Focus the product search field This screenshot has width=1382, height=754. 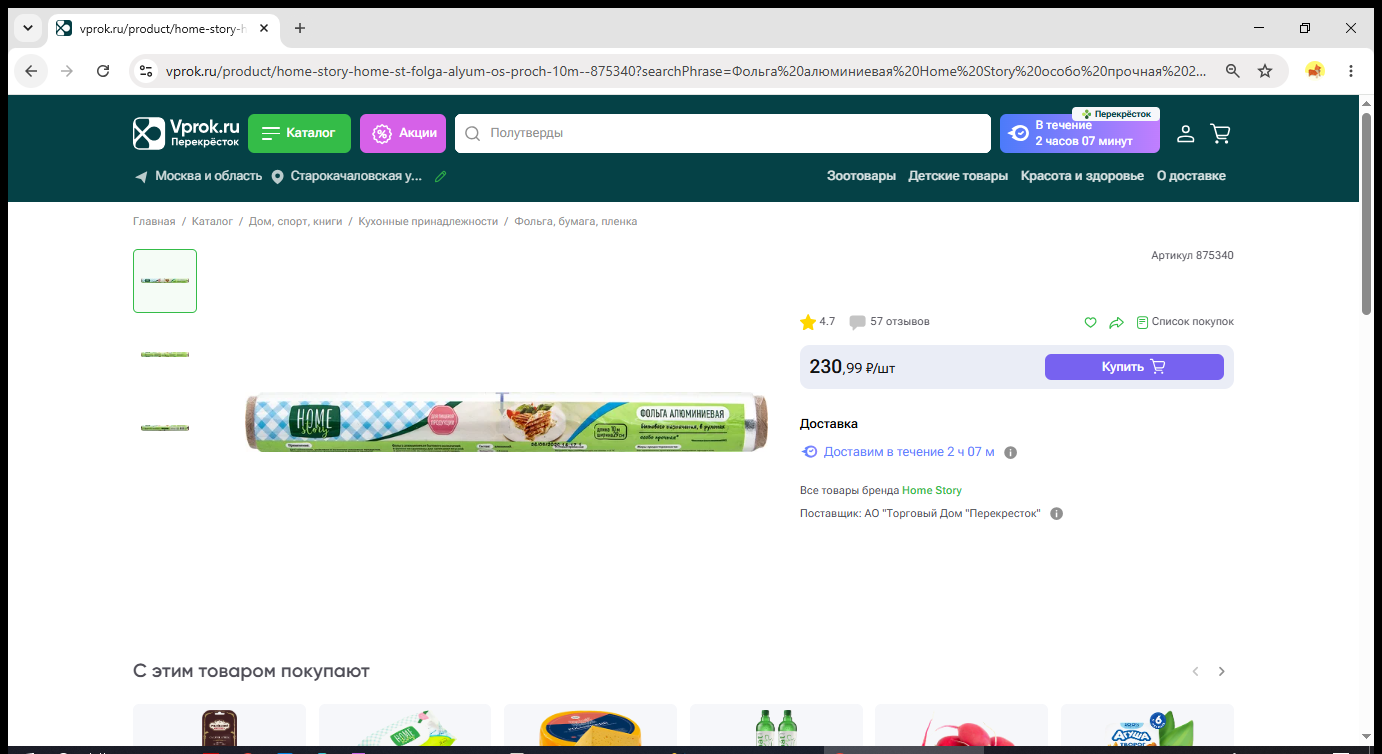point(722,133)
